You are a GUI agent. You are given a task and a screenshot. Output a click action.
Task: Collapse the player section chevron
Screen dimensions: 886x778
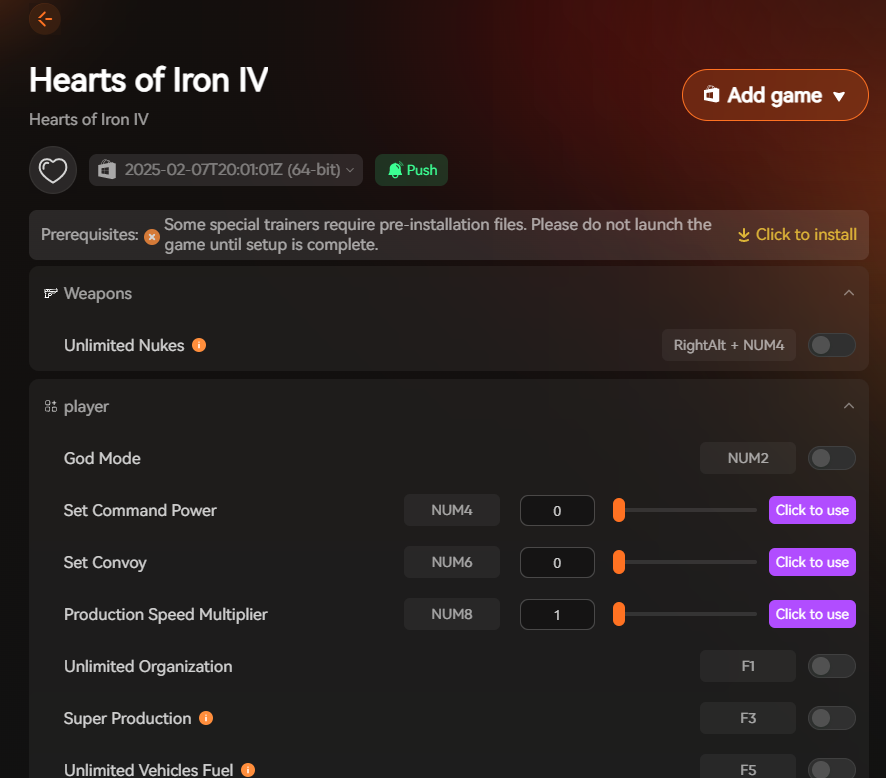(849, 406)
